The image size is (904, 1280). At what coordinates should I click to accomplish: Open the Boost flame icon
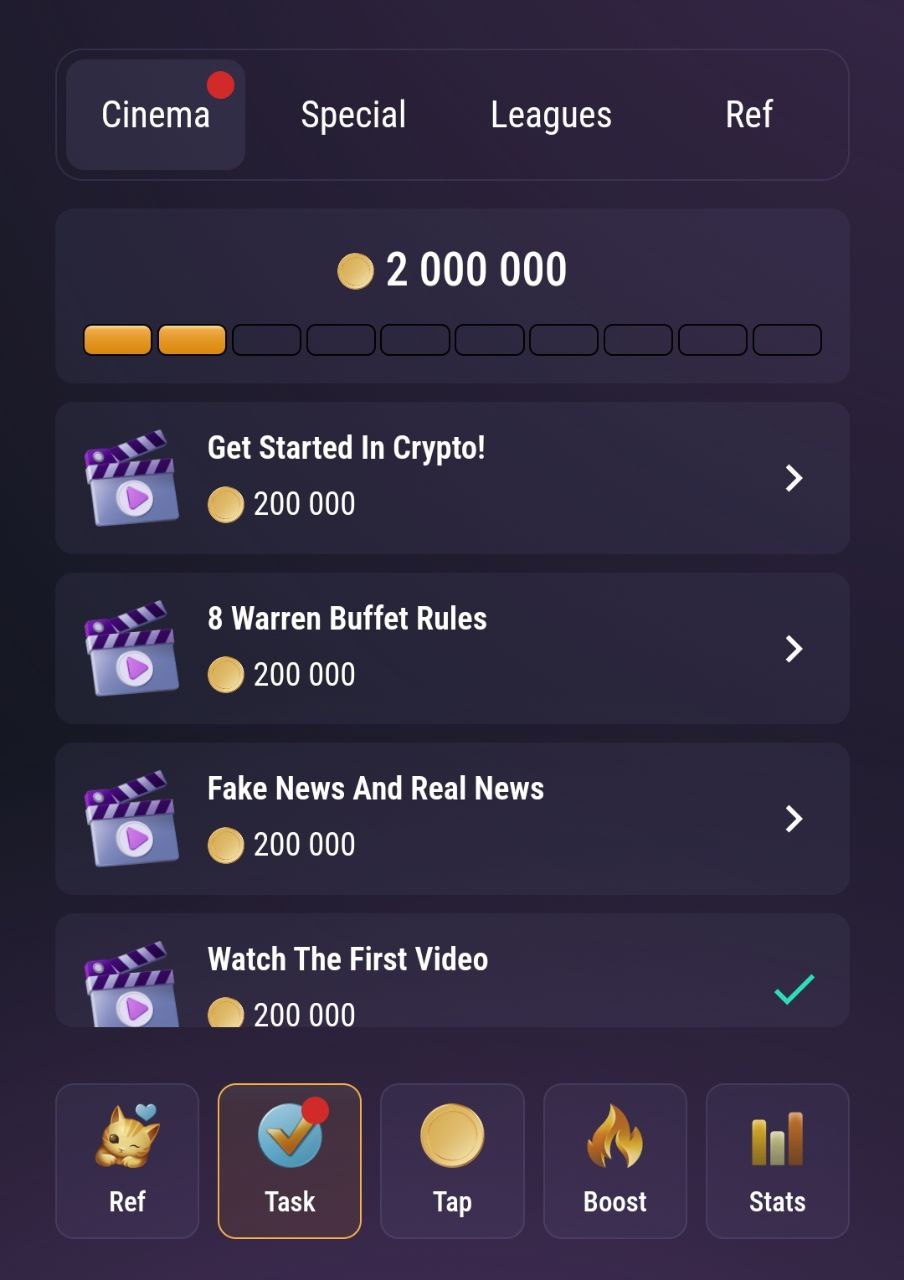(615, 1136)
